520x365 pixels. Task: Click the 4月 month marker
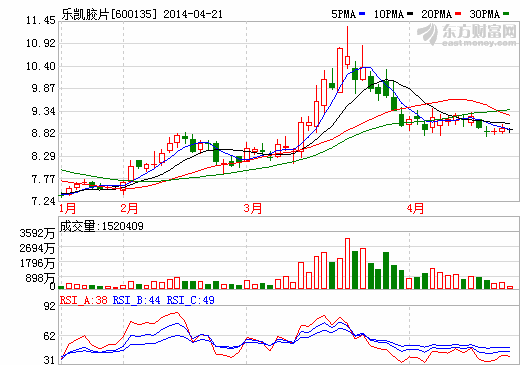click(415, 209)
